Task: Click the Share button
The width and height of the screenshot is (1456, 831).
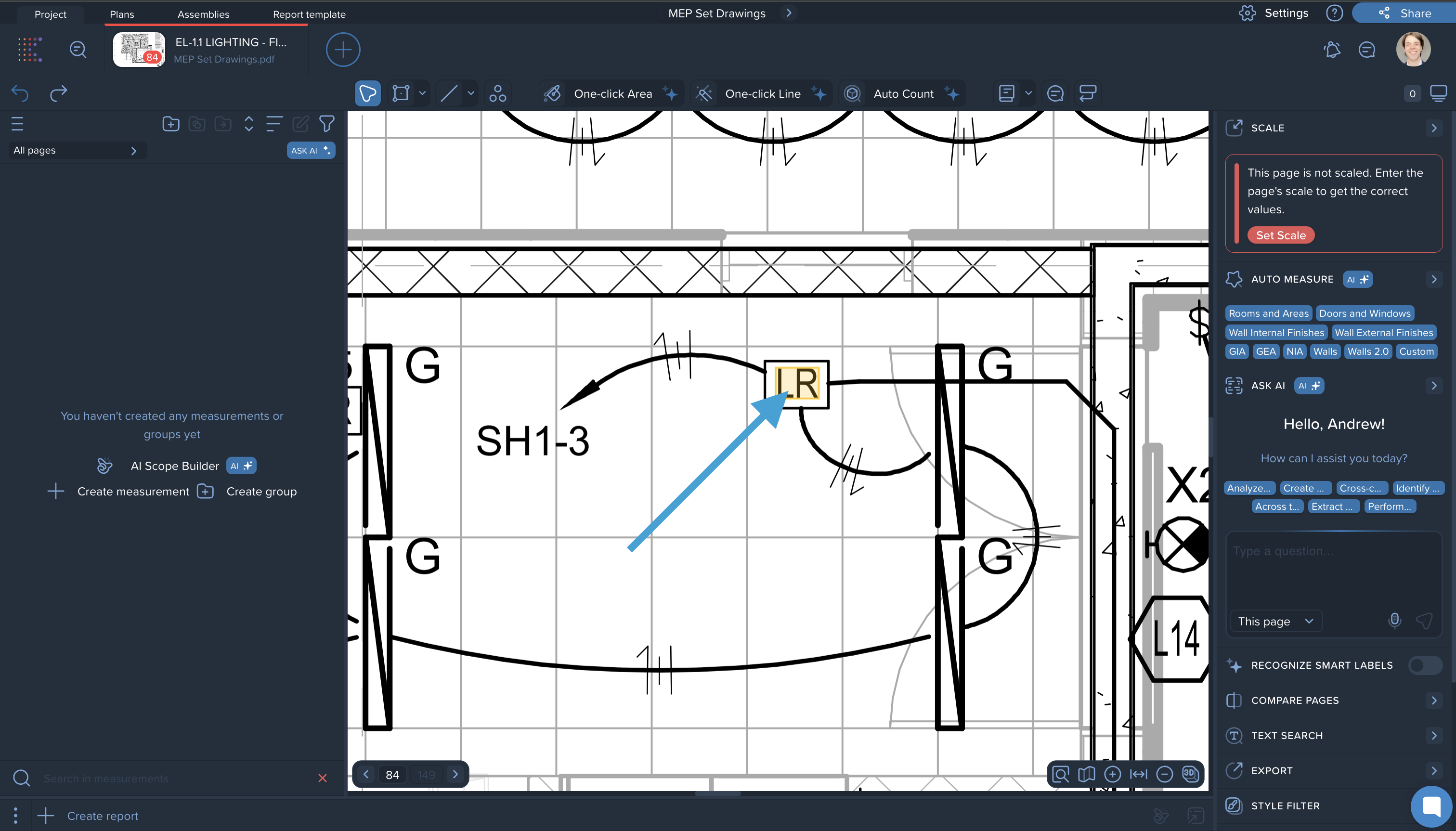Action: coord(1404,13)
